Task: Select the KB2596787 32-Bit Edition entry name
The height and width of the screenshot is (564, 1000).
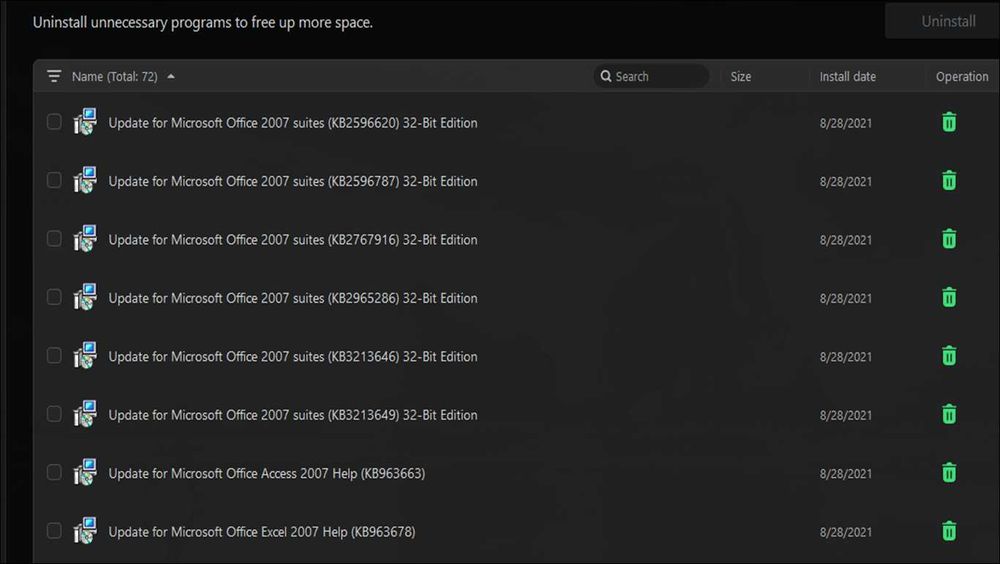Action: pos(293,181)
